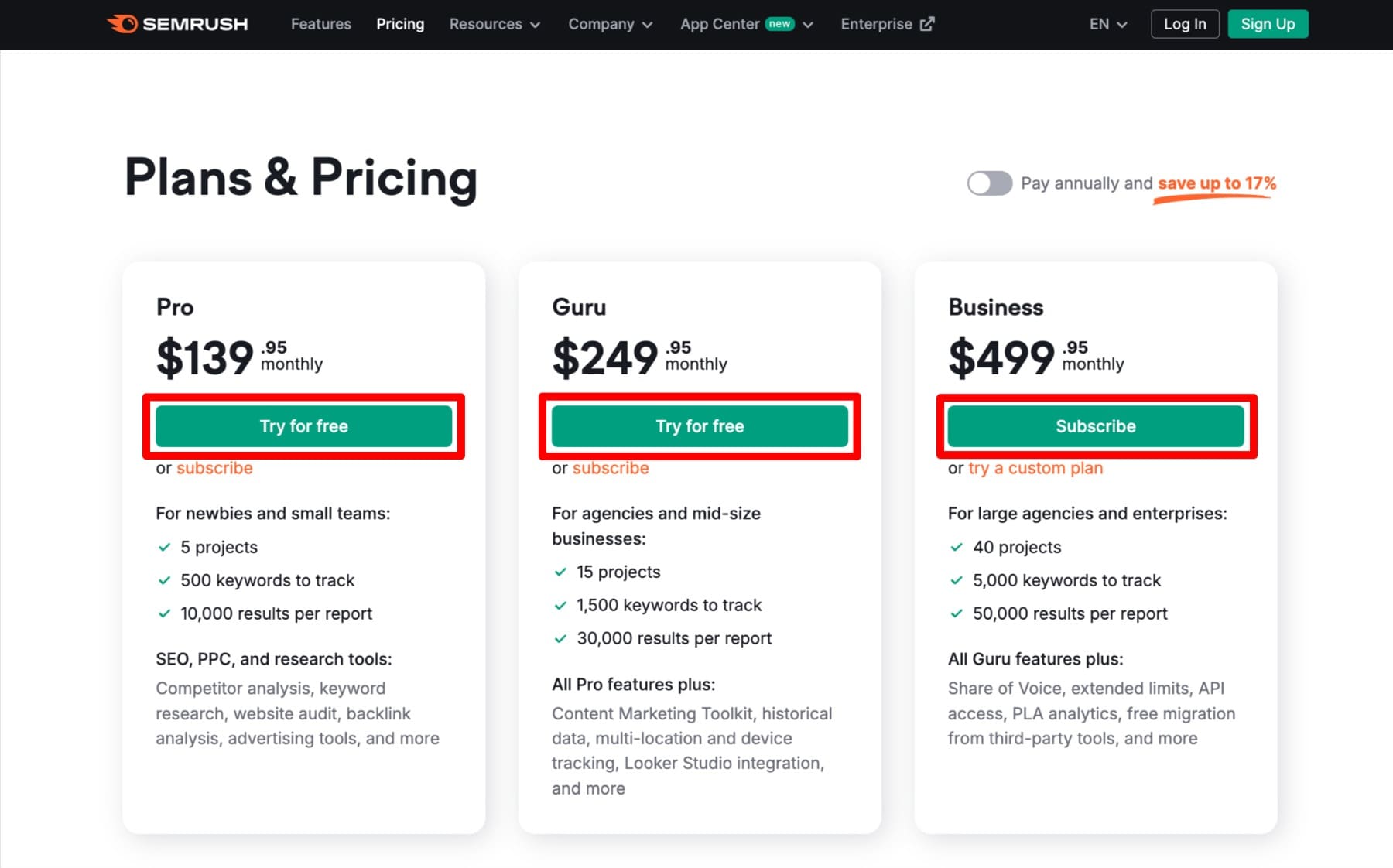Go to the Features menu item

320,24
